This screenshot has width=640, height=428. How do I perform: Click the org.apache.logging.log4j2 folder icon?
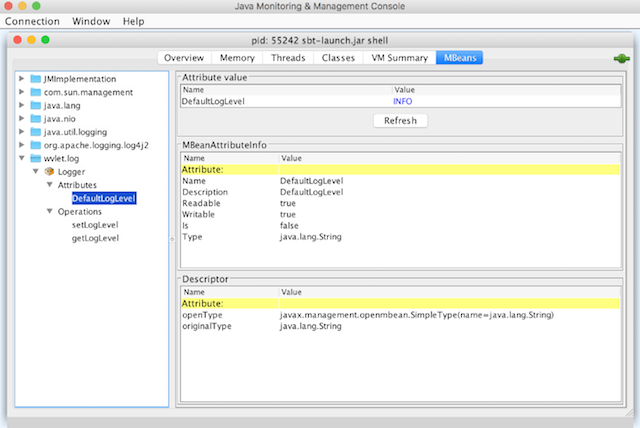36,145
